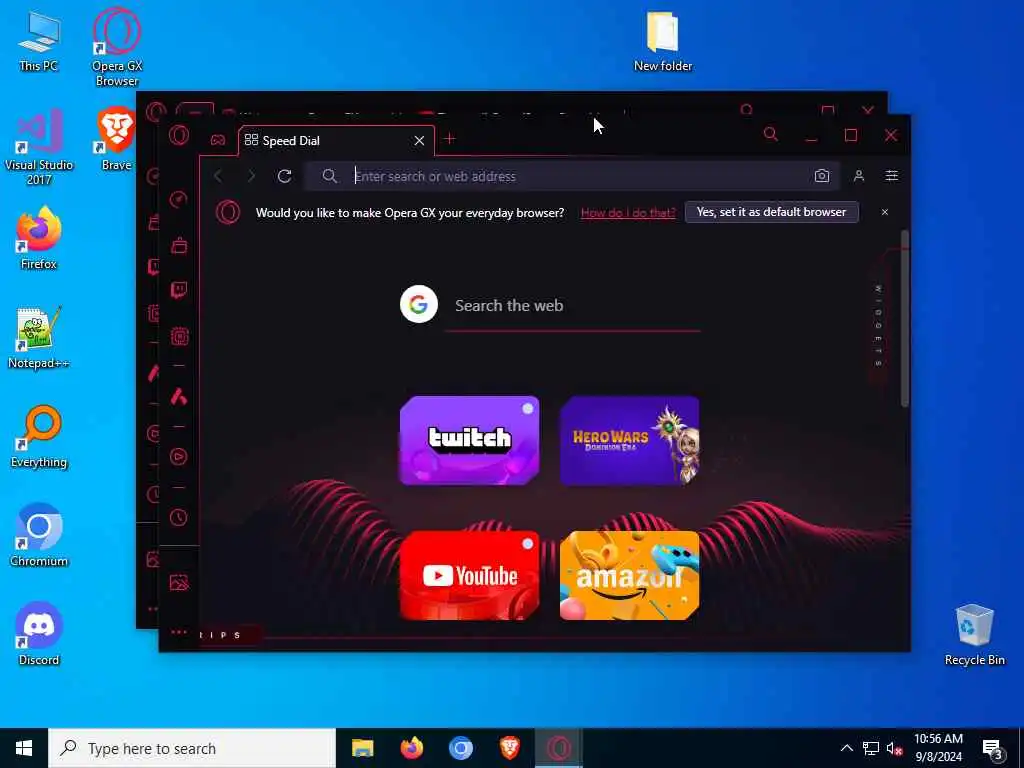Open Firefox from the taskbar
This screenshot has width=1024, height=768.
coord(411,748)
